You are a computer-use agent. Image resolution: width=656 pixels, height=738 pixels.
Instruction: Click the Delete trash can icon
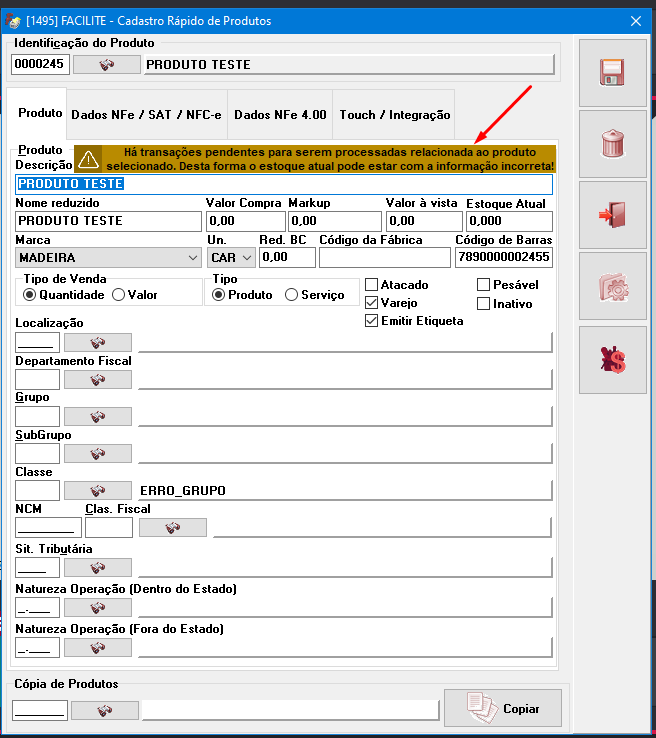pyautogui.click(x=612, y=144)
